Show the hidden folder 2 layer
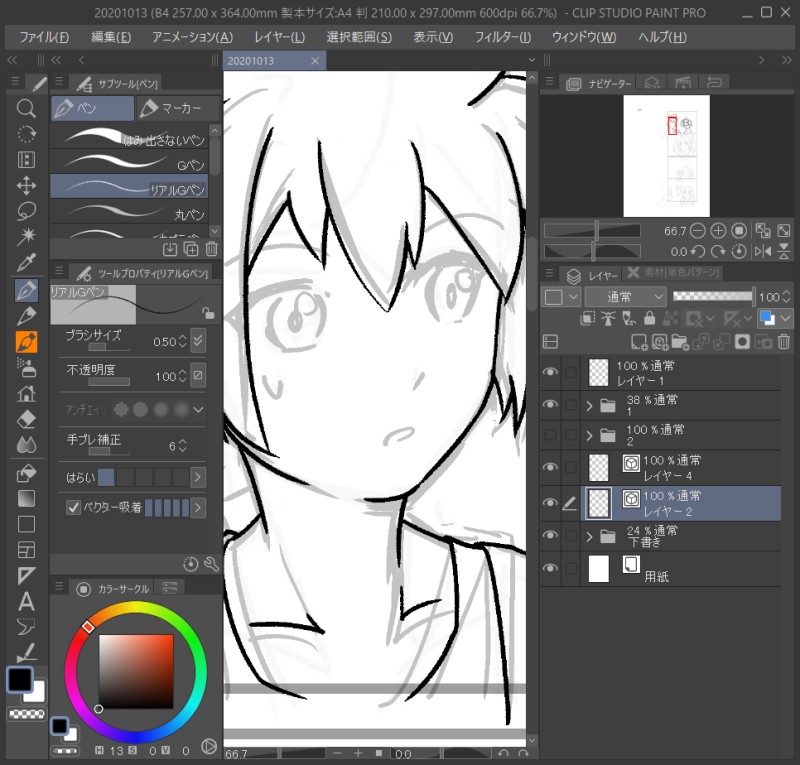800x765 pixels. click(550, 435)
